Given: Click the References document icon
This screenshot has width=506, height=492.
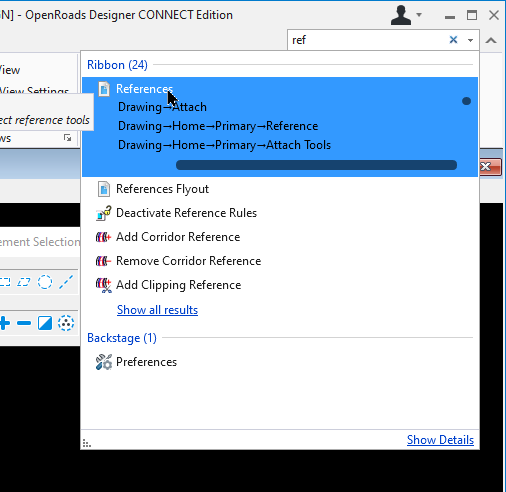Looking at the screenshot, I should tap(104, 89).
